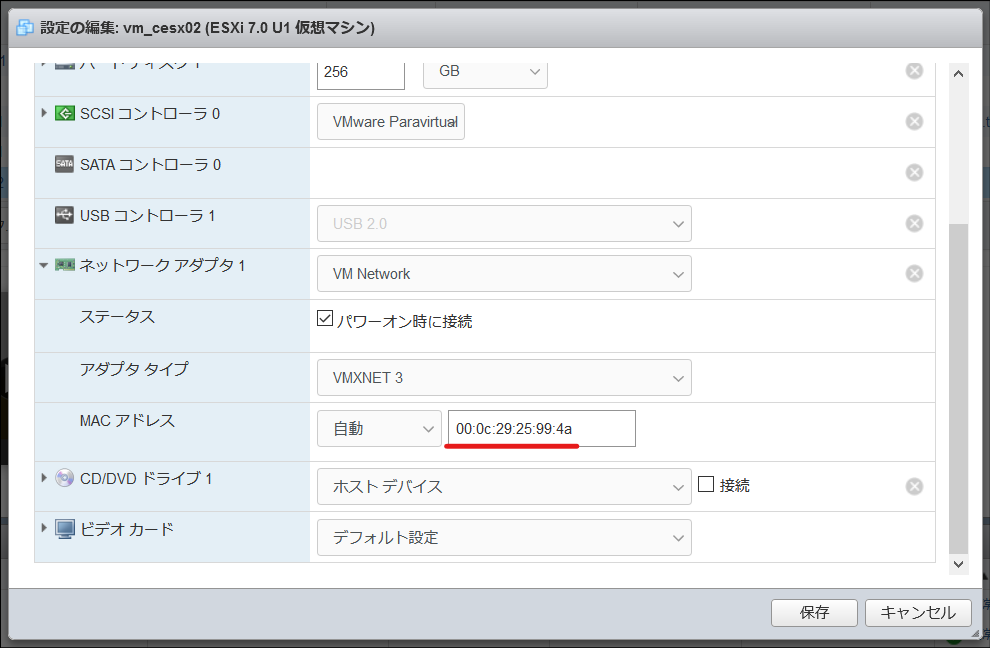Click the MAC アドレス label
The height and width of the screenshot is (648, 990).
(127, 421)
